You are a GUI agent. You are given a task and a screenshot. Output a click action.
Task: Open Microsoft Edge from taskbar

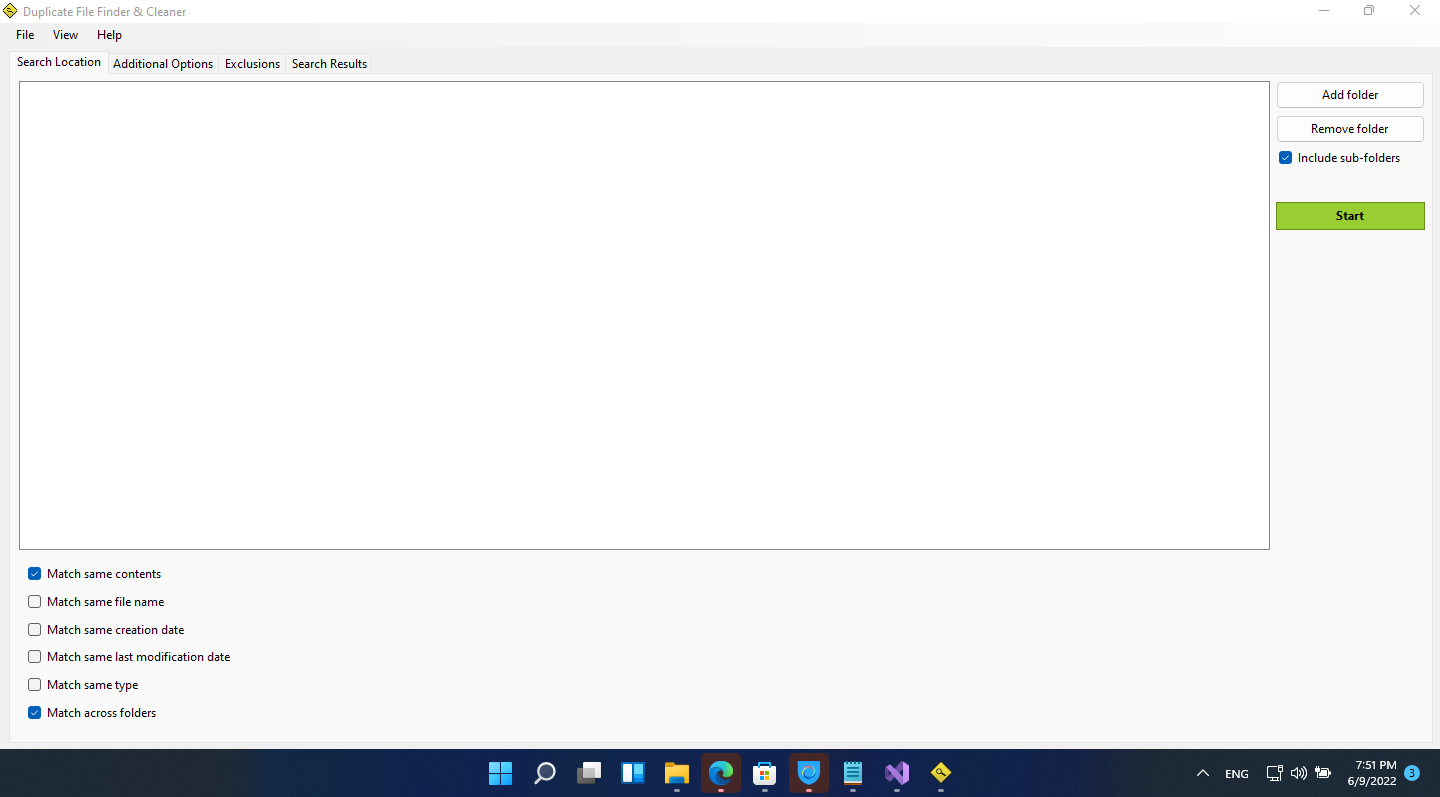pos(721,773)
